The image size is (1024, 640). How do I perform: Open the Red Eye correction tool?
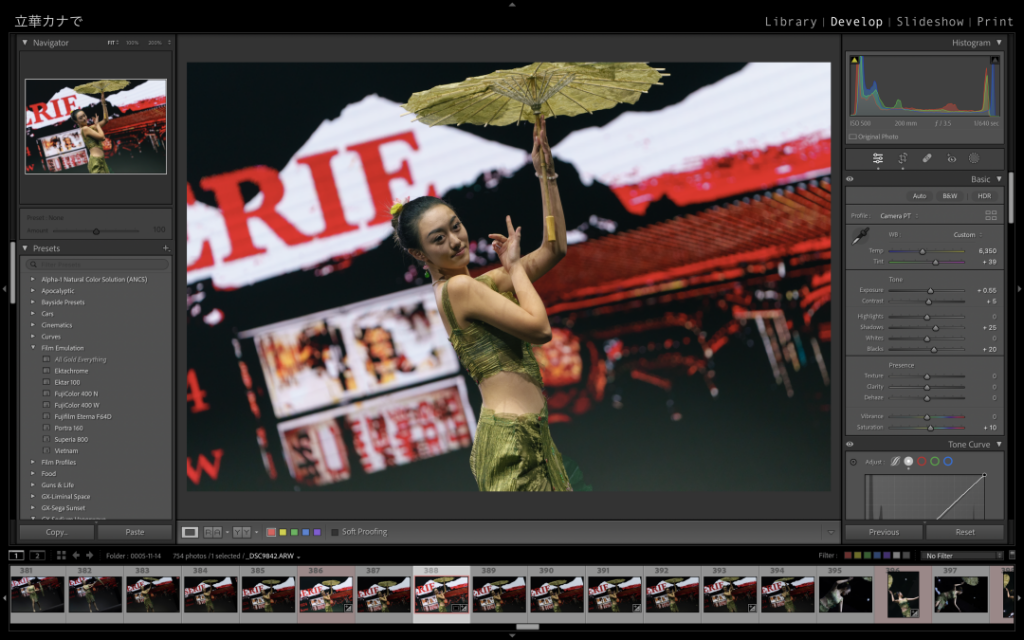[952, 158]
